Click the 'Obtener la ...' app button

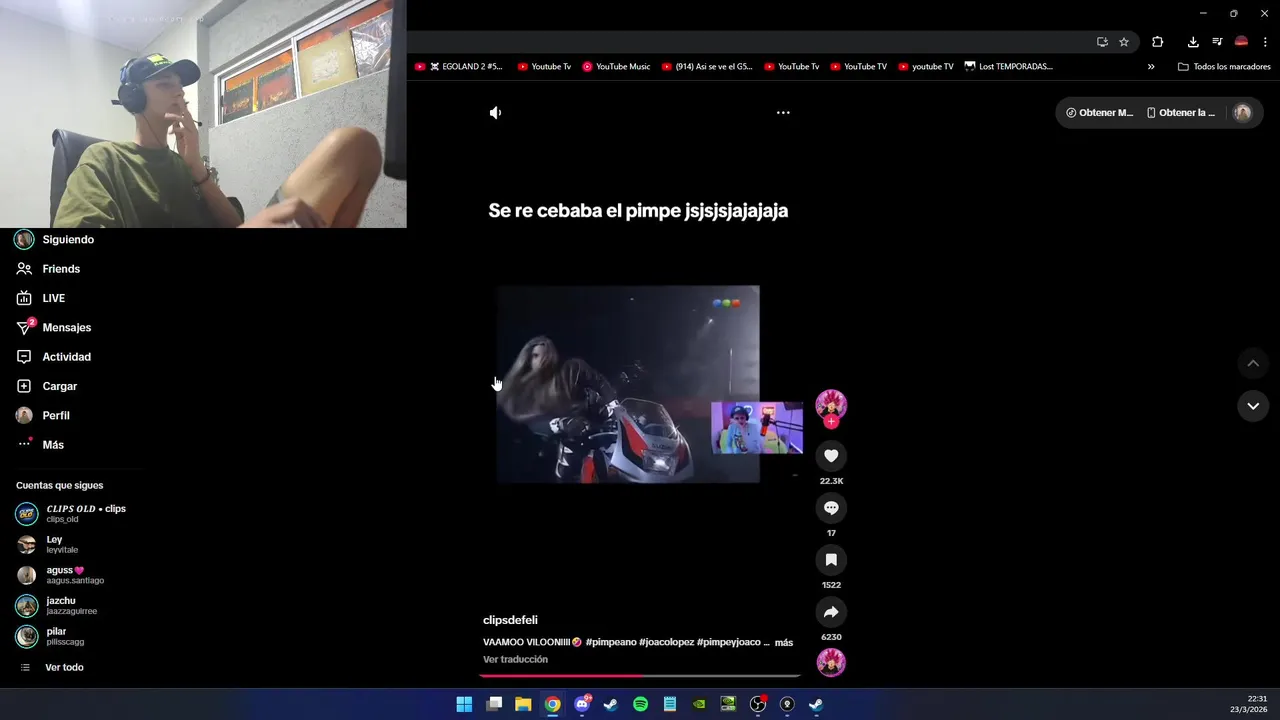1180,113
